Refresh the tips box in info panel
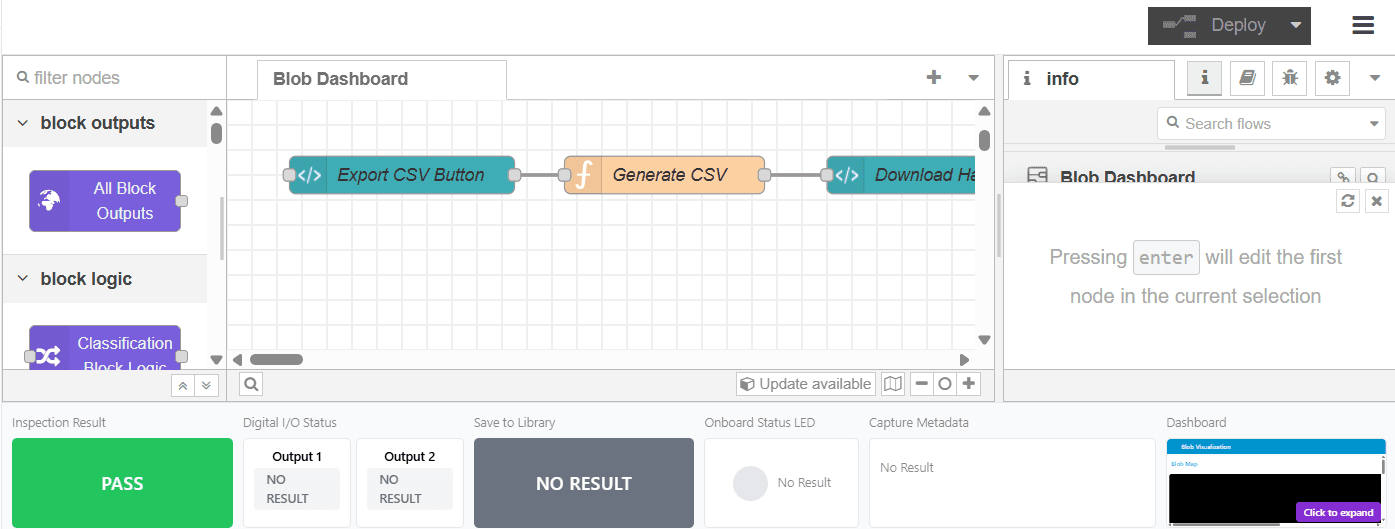 (x=1348, y=201)
